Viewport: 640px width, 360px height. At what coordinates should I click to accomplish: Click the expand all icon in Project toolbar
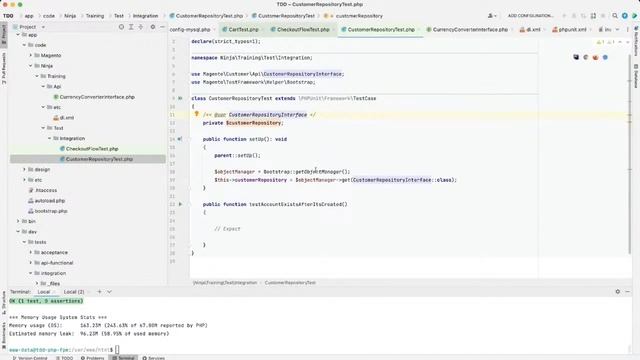131,27
